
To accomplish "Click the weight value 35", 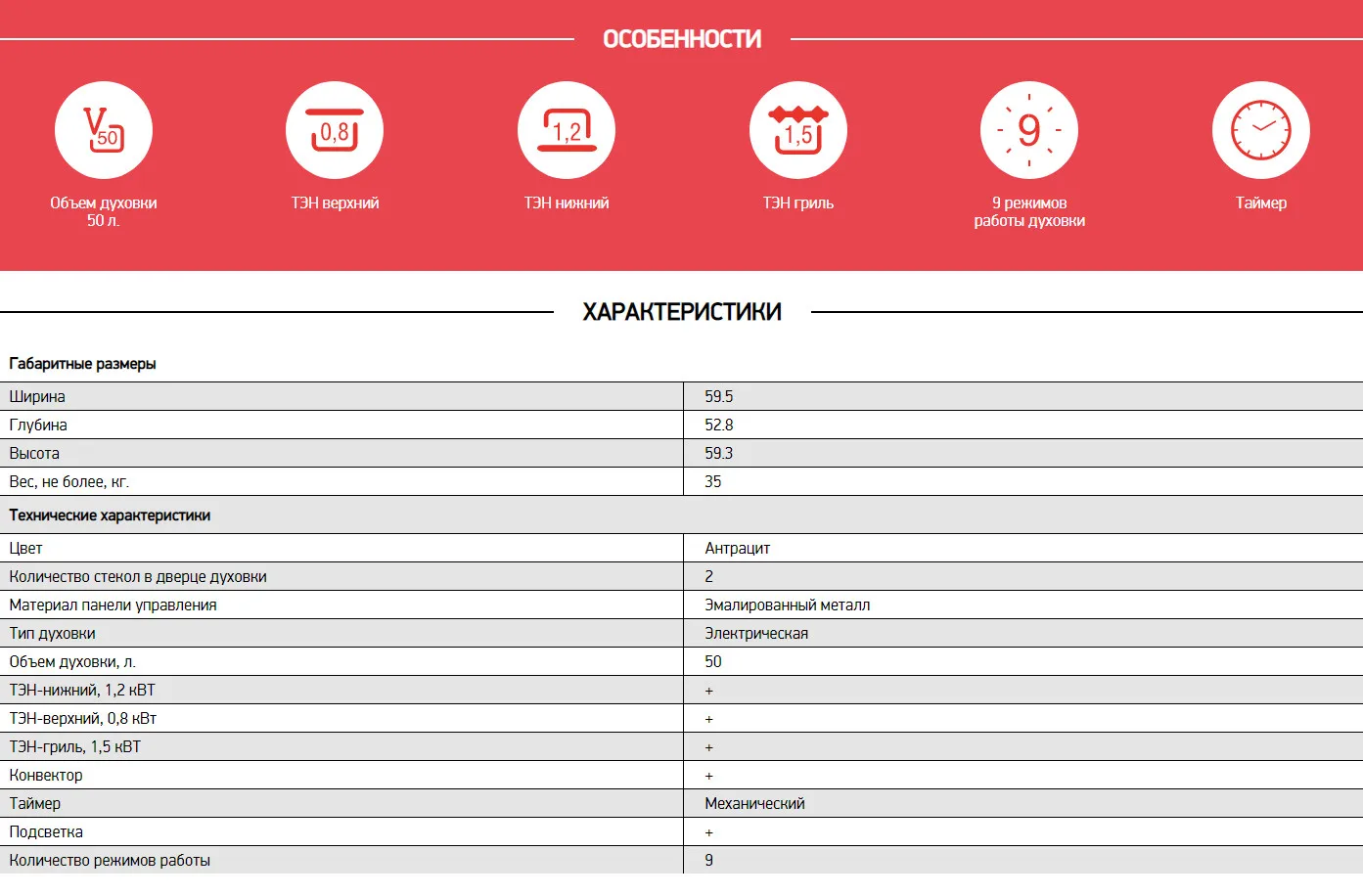I will [x=713, y=481].
